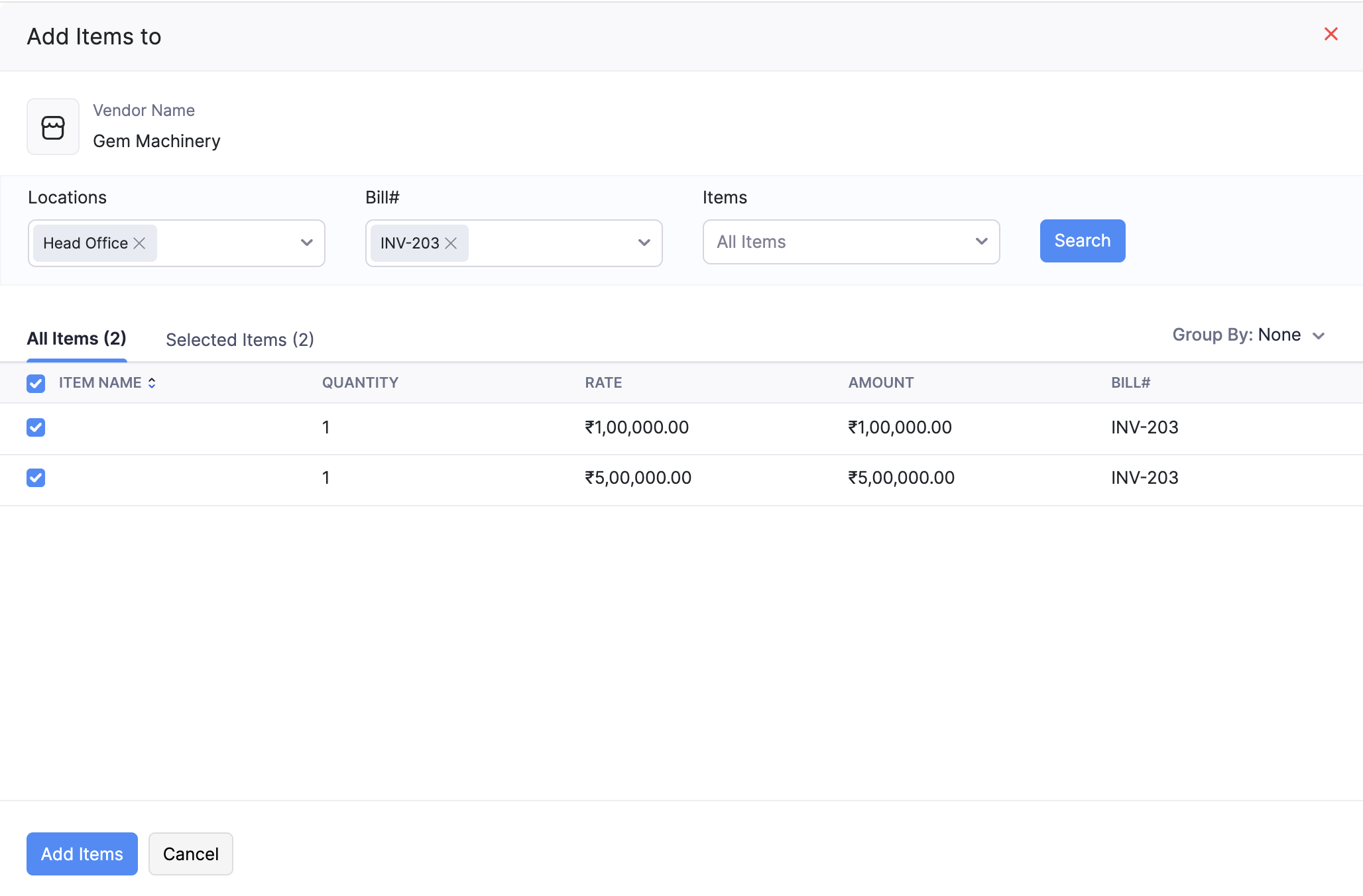Remove the Head Office location tag
This screenshot has width=1363, height=896.
[139, 243]
